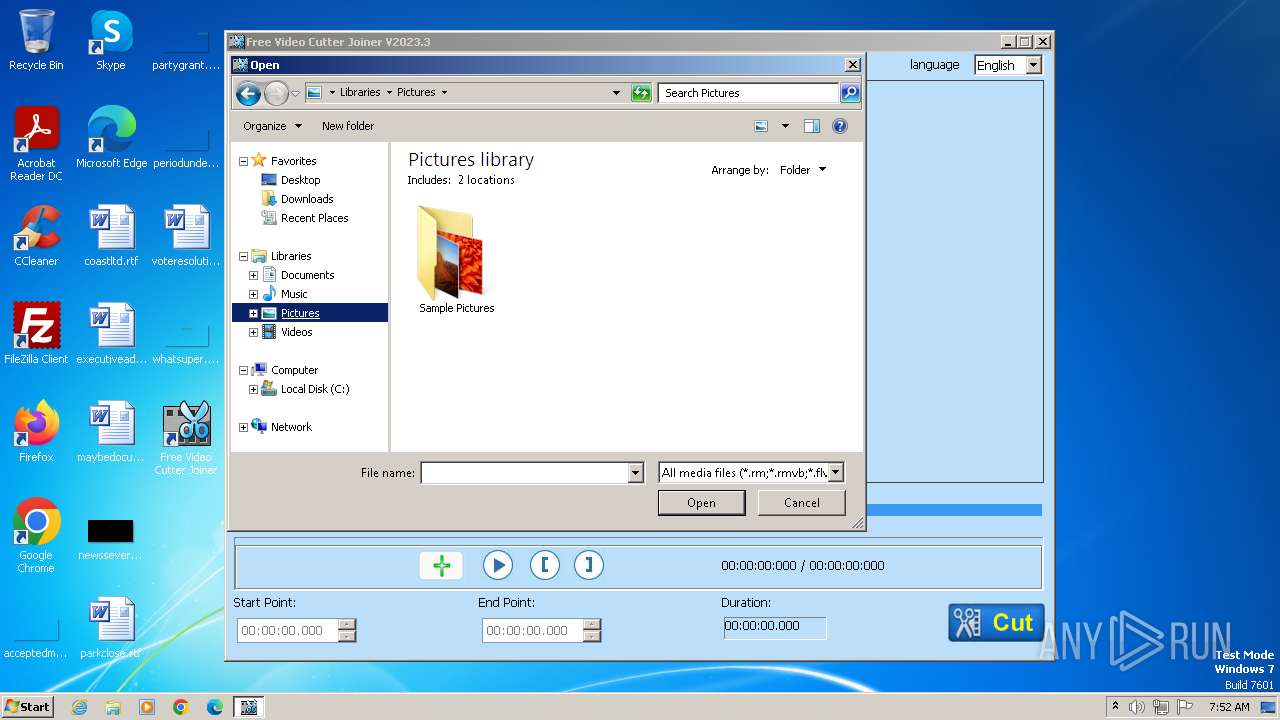
Task: Click the search magnifier icon
Action: tap(849, 93)
